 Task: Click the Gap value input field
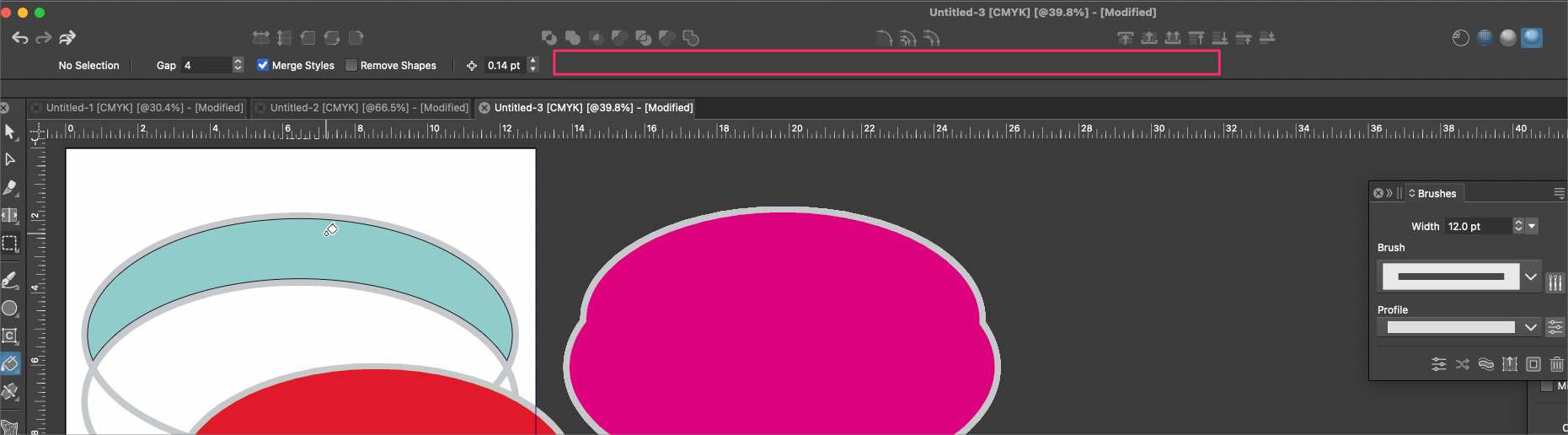(x=206, y=65)
